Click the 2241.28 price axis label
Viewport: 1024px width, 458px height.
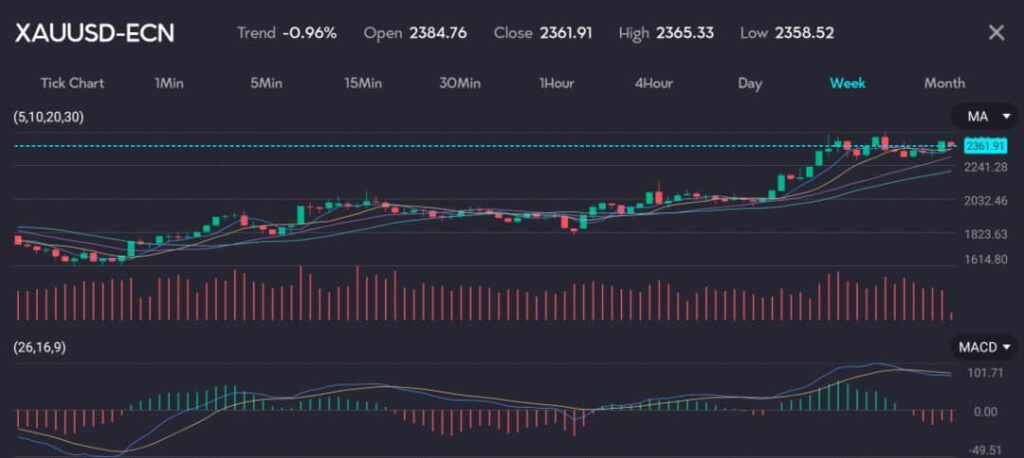[985, 168]
